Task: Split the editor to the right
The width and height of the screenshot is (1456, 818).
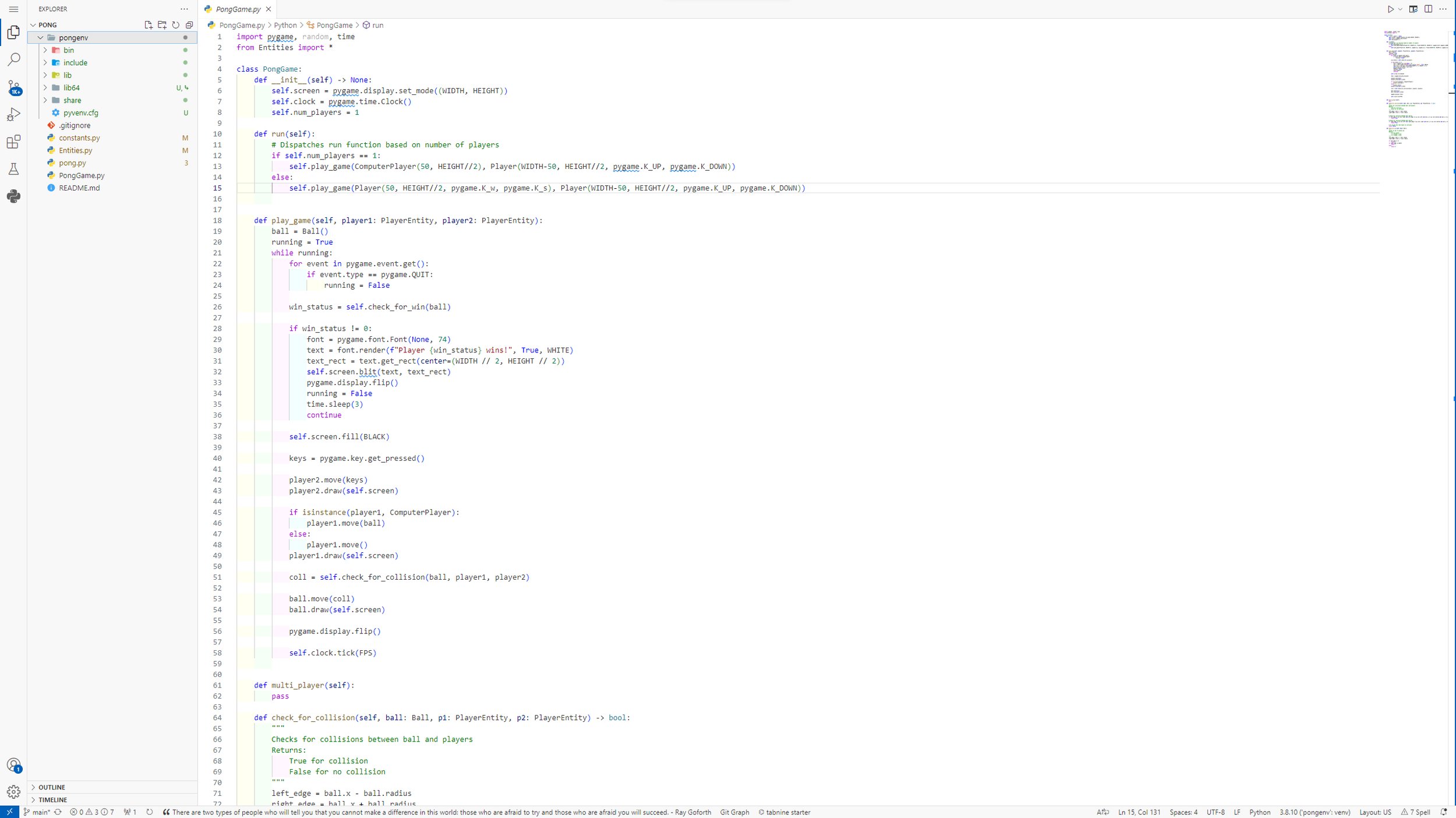Action: [x=1429, y=9]
